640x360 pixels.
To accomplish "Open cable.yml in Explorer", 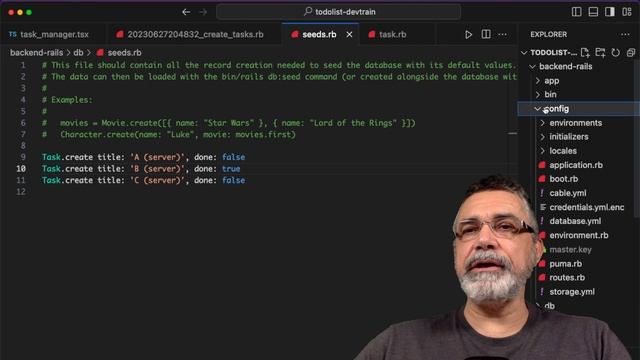I will [x=568, y=193].
